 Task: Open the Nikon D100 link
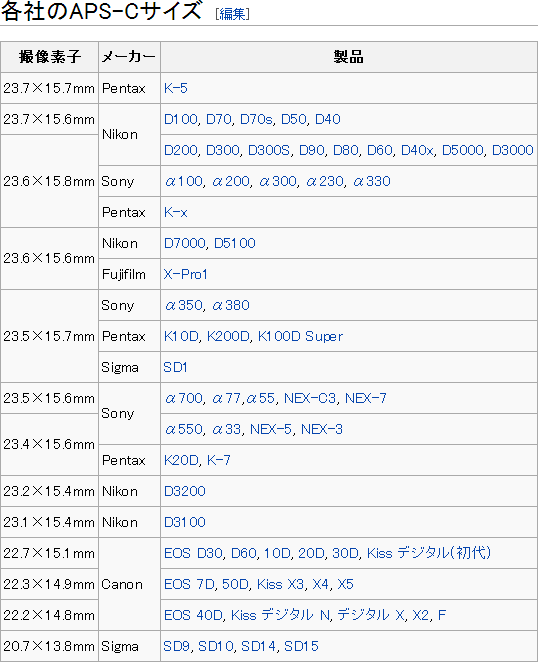[x=181, y=119]
